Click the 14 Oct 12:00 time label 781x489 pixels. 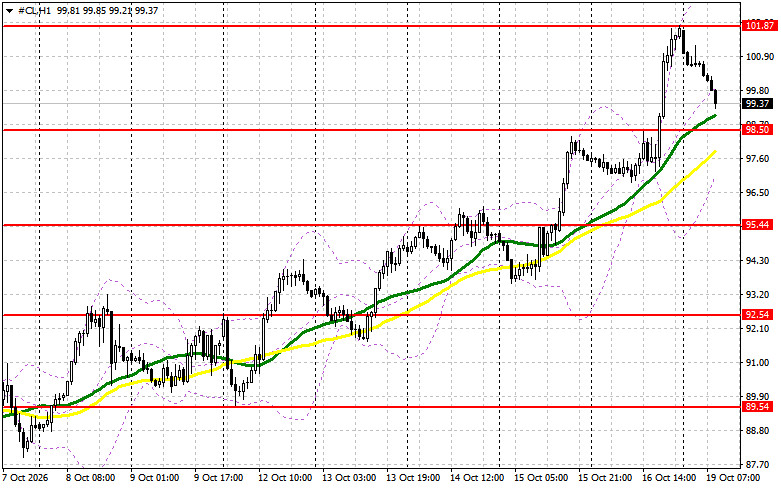[x=477, y=478]
